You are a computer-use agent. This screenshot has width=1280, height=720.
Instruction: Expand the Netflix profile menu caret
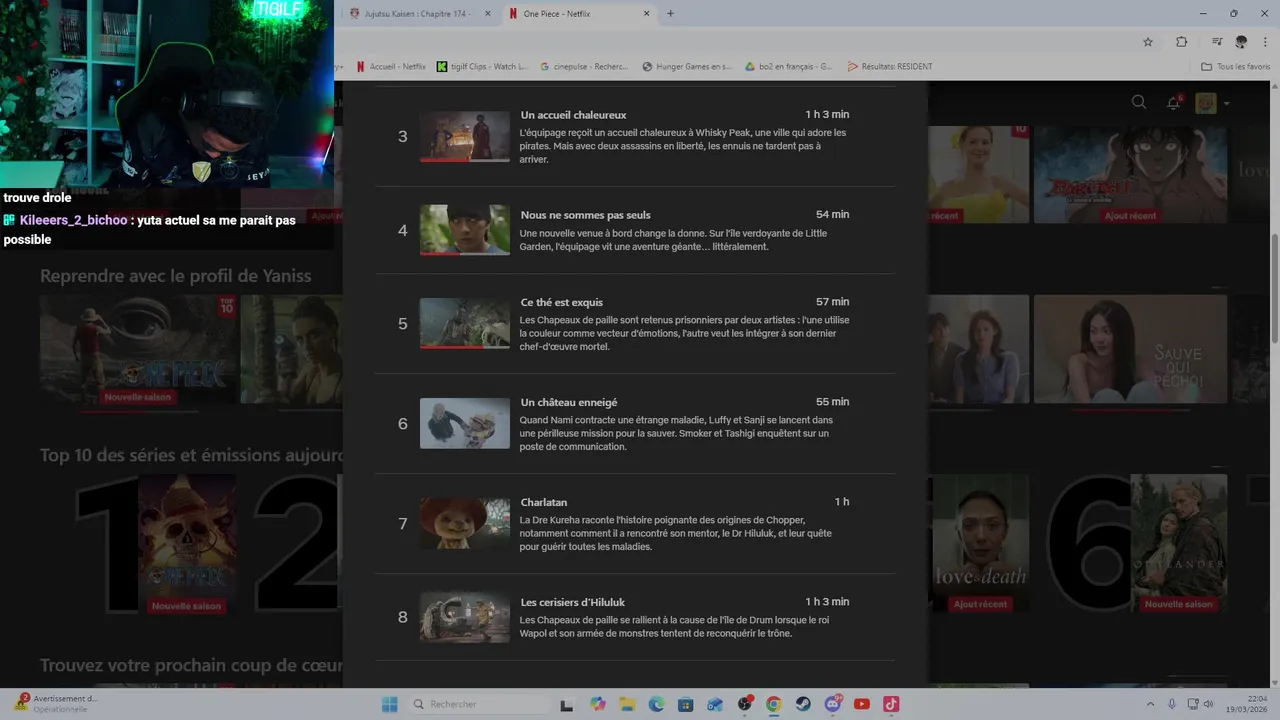coord(1227,103)
